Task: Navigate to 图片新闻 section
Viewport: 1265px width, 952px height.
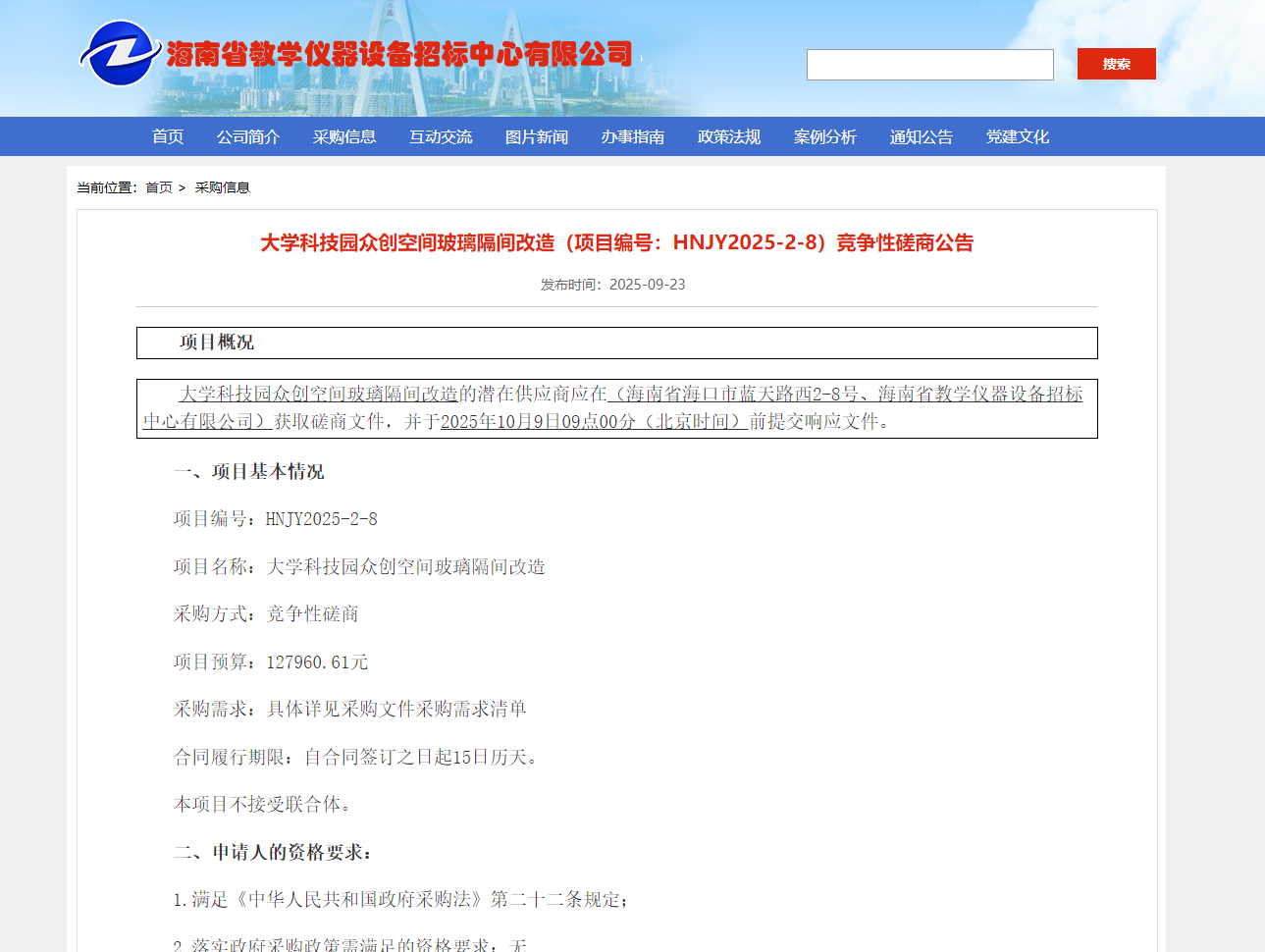Action: point(537,136)
